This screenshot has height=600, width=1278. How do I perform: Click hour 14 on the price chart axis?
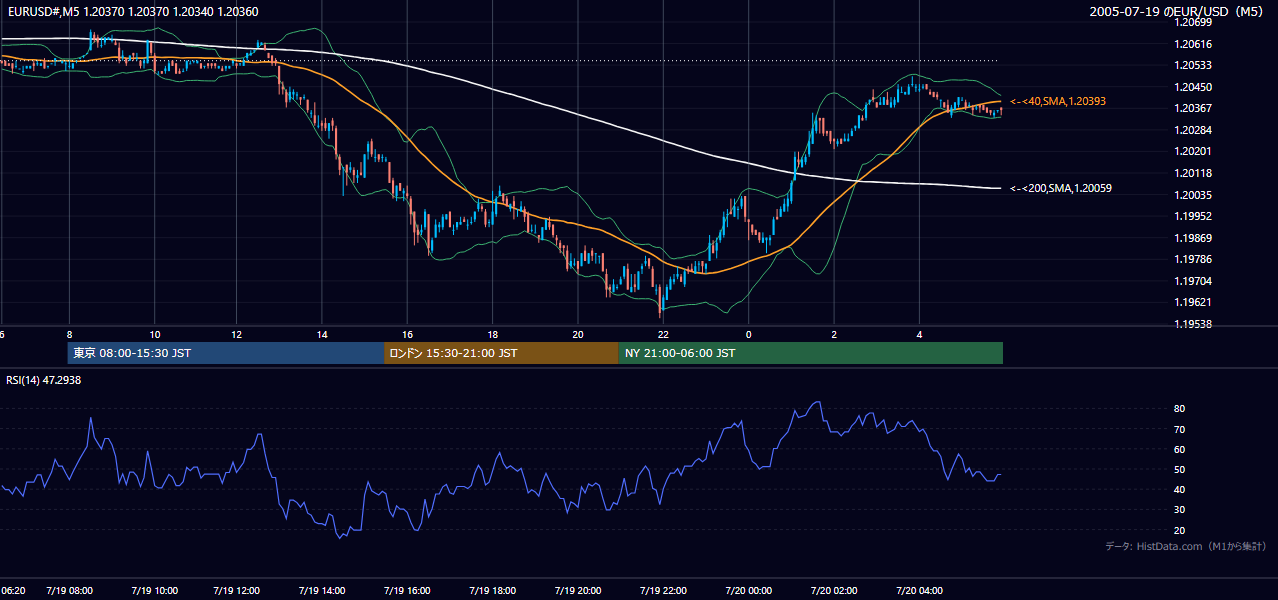click(323, 334)
